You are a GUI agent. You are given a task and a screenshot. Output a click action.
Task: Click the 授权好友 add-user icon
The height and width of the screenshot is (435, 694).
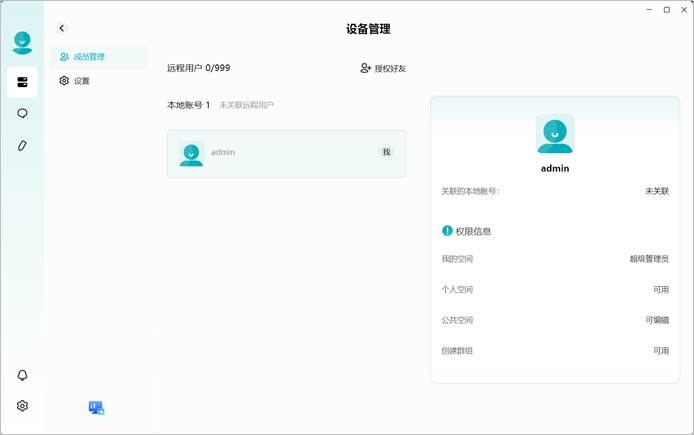(365, 68)
